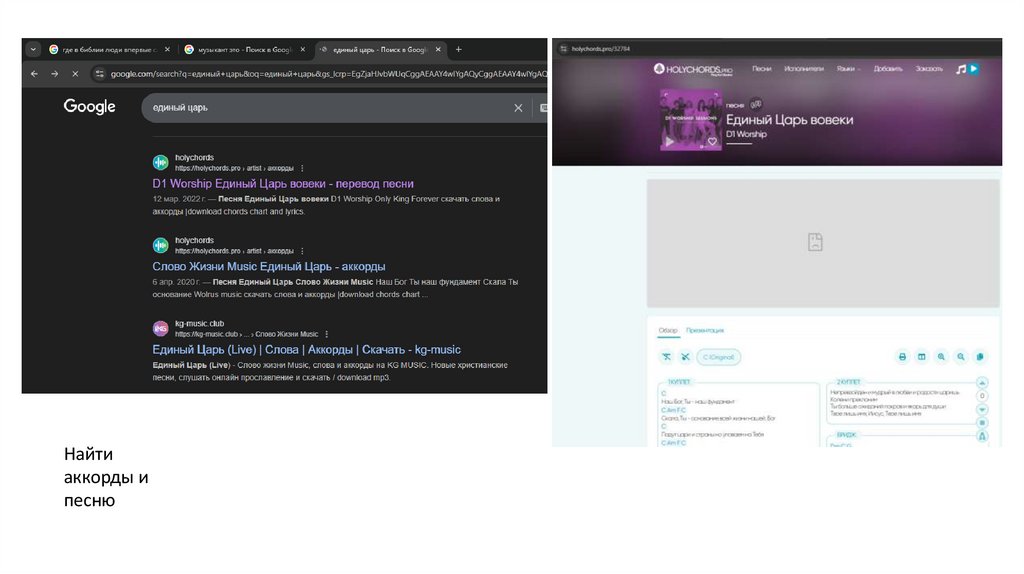Screen dimensions: 1024x574
Task: Play the song from the album cover
Action: [x=669, y=141]
